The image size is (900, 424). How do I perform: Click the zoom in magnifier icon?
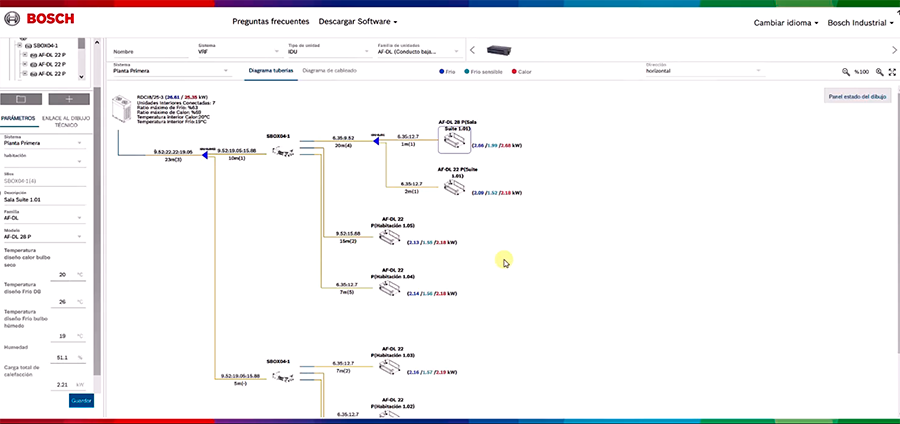click(880, 72)
